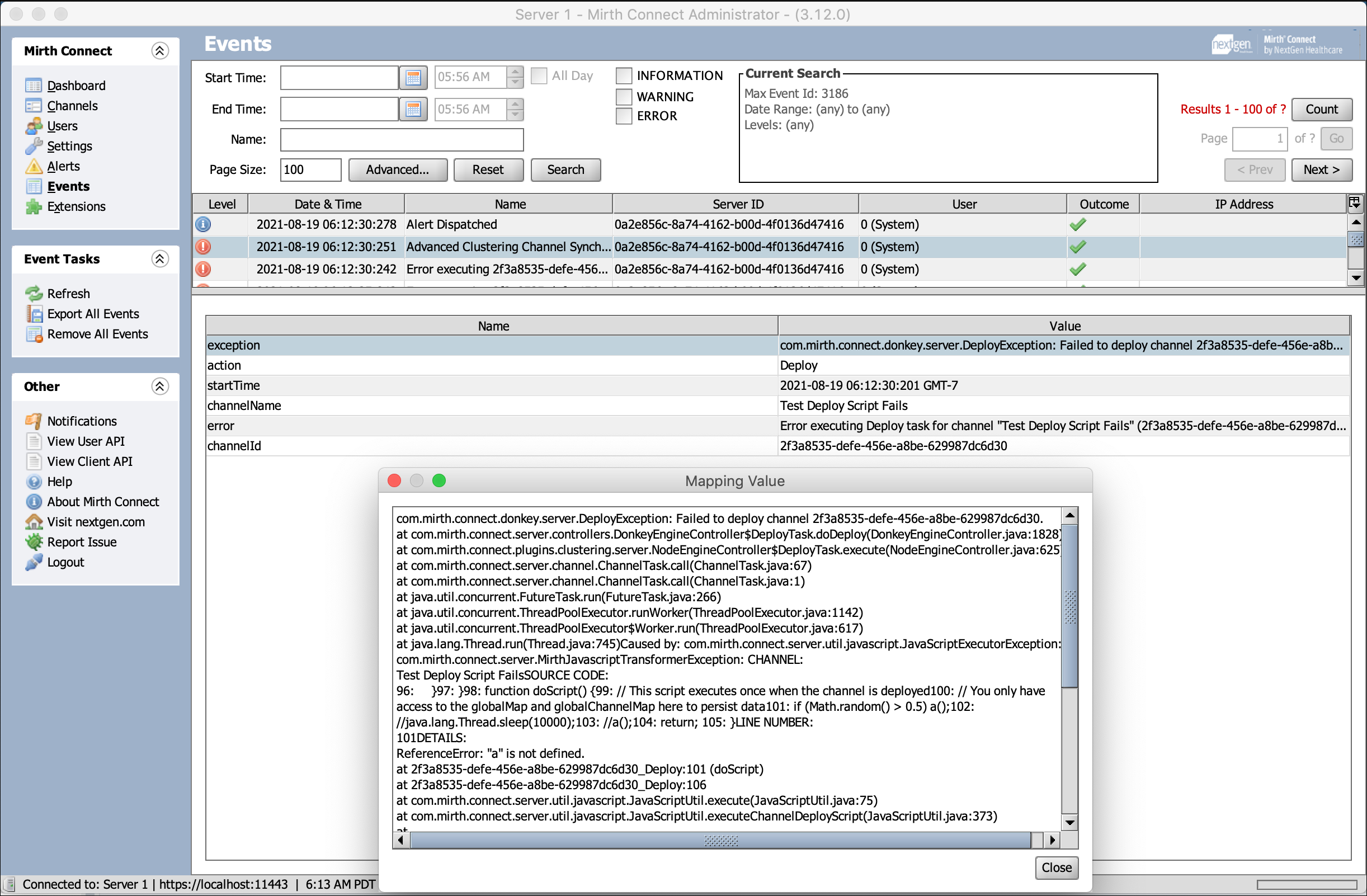Click the Help icon
1367x896 pixels.
[34, 482]
